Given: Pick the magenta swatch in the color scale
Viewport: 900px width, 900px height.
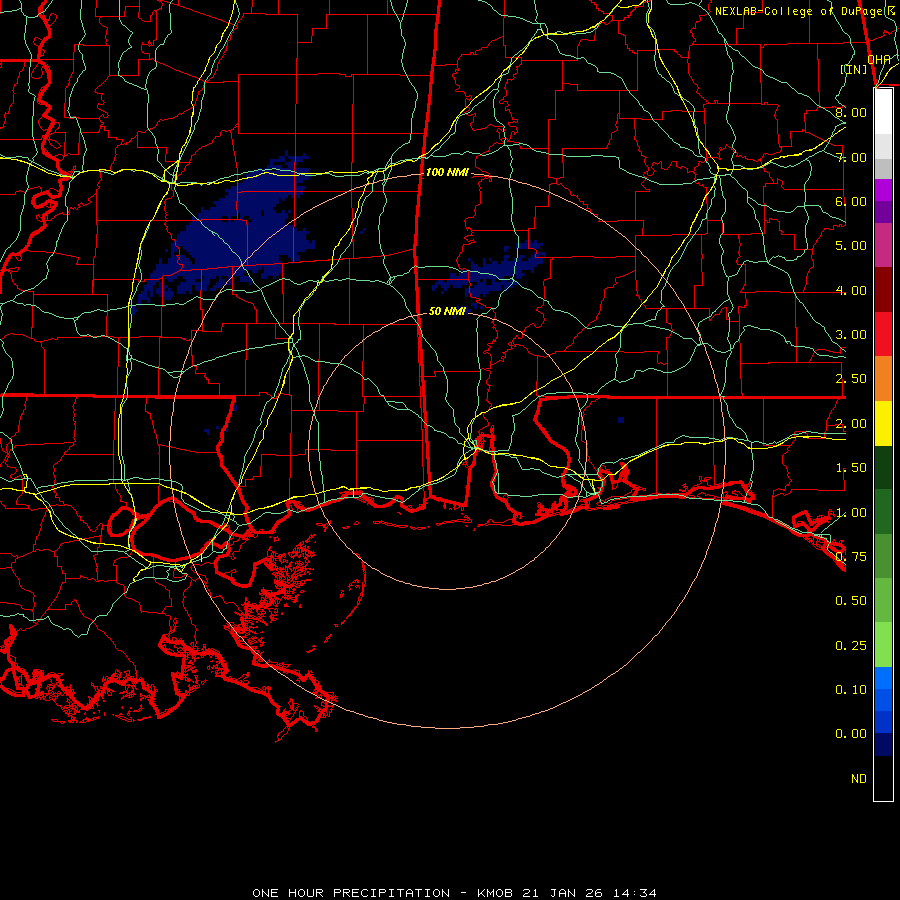Looking at the screenshot, I should pyautogui.click(x=883, y=190).
